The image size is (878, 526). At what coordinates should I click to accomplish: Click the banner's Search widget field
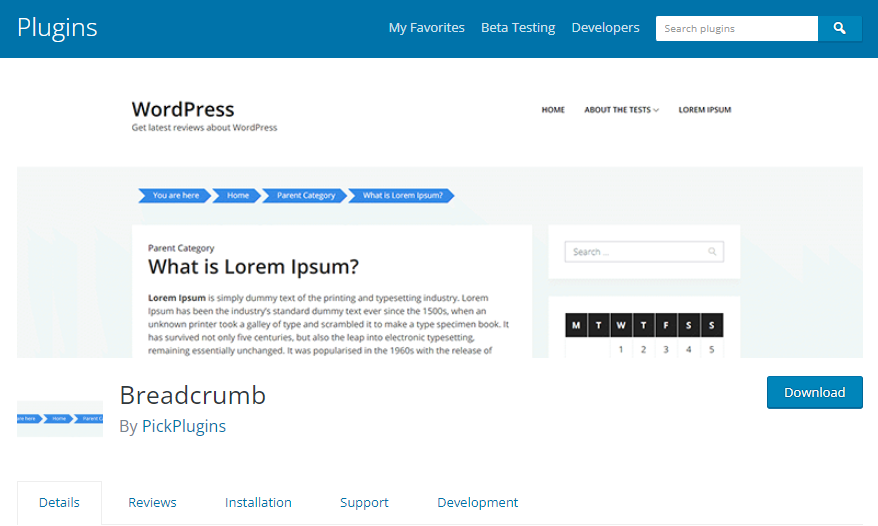[x=644, y=252]
